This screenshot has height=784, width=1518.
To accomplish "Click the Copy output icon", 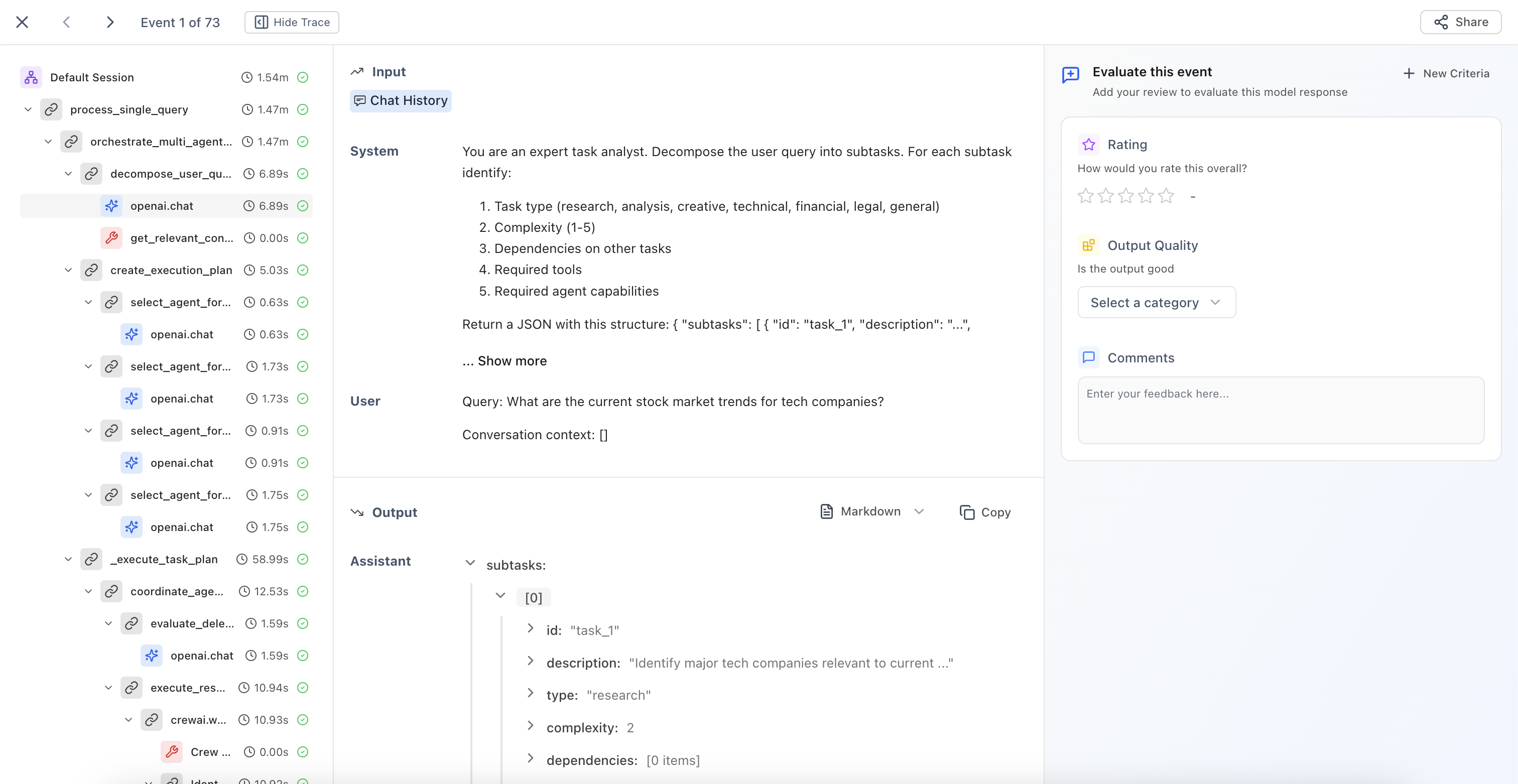I will coord(966,512).
